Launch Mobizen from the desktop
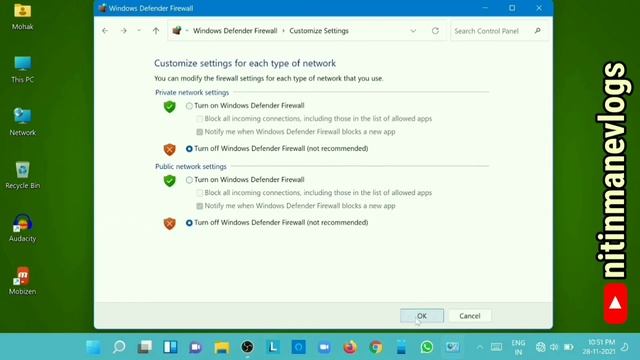The image size is (640, 360). click(x=22, y=281)
